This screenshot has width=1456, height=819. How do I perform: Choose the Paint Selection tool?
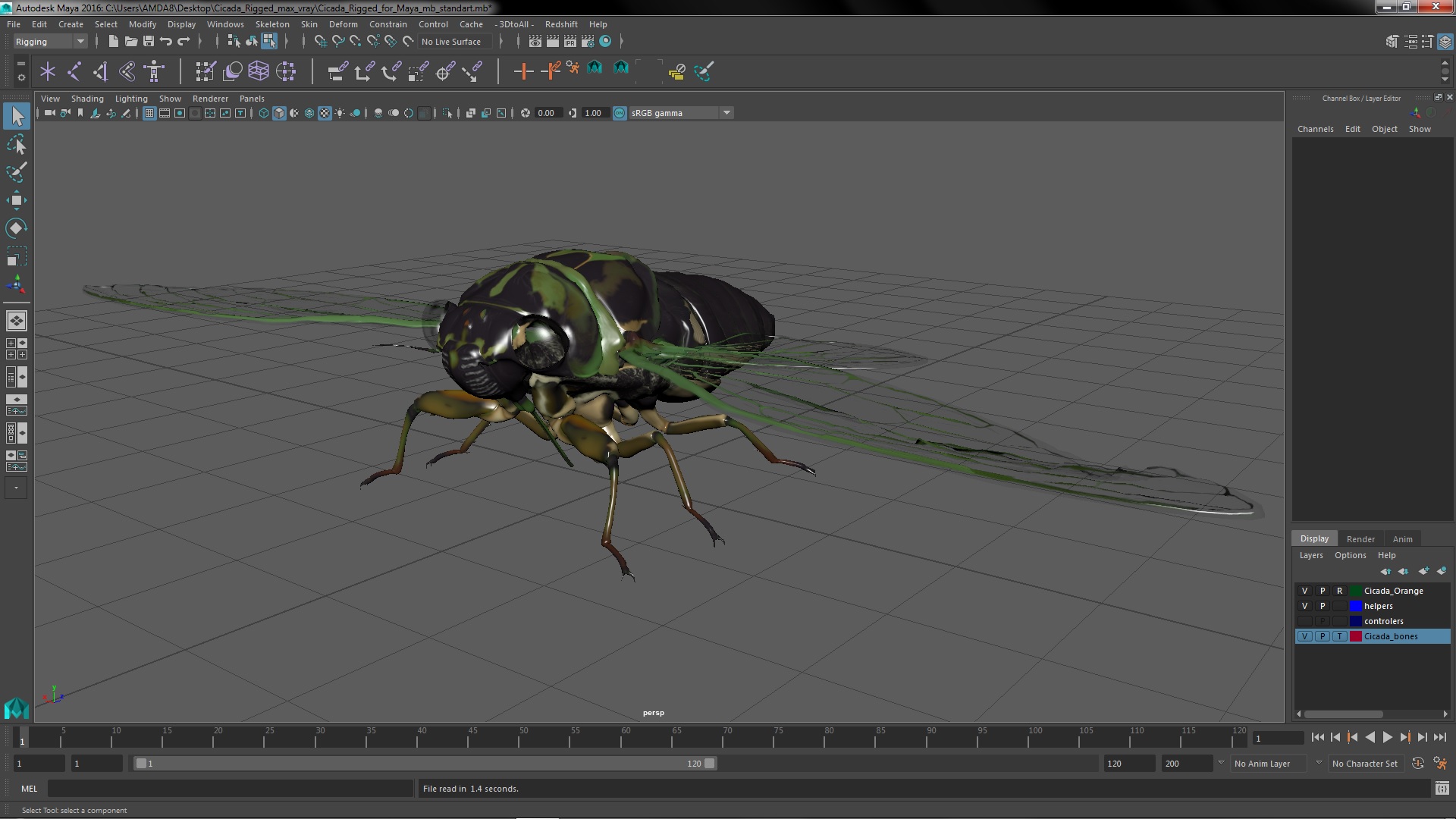pyautogui.click(x=17, y=172)
